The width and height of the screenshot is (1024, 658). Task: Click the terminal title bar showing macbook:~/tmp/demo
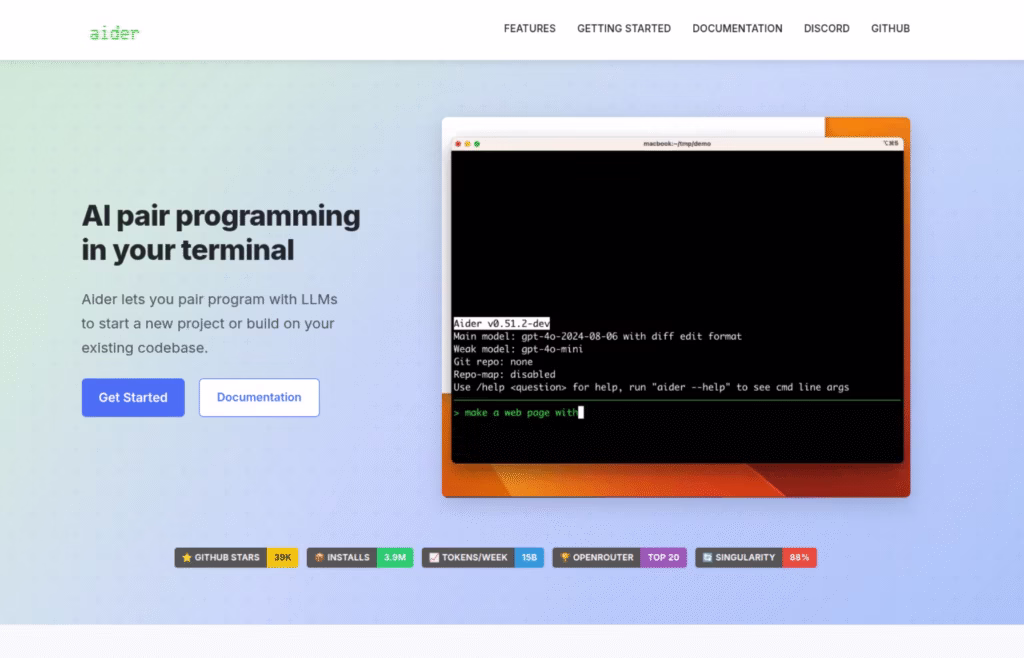[678, 143]
